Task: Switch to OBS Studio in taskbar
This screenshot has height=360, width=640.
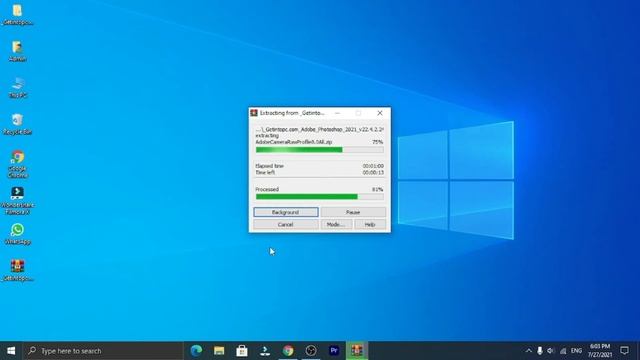Action: tap(311, 351)
